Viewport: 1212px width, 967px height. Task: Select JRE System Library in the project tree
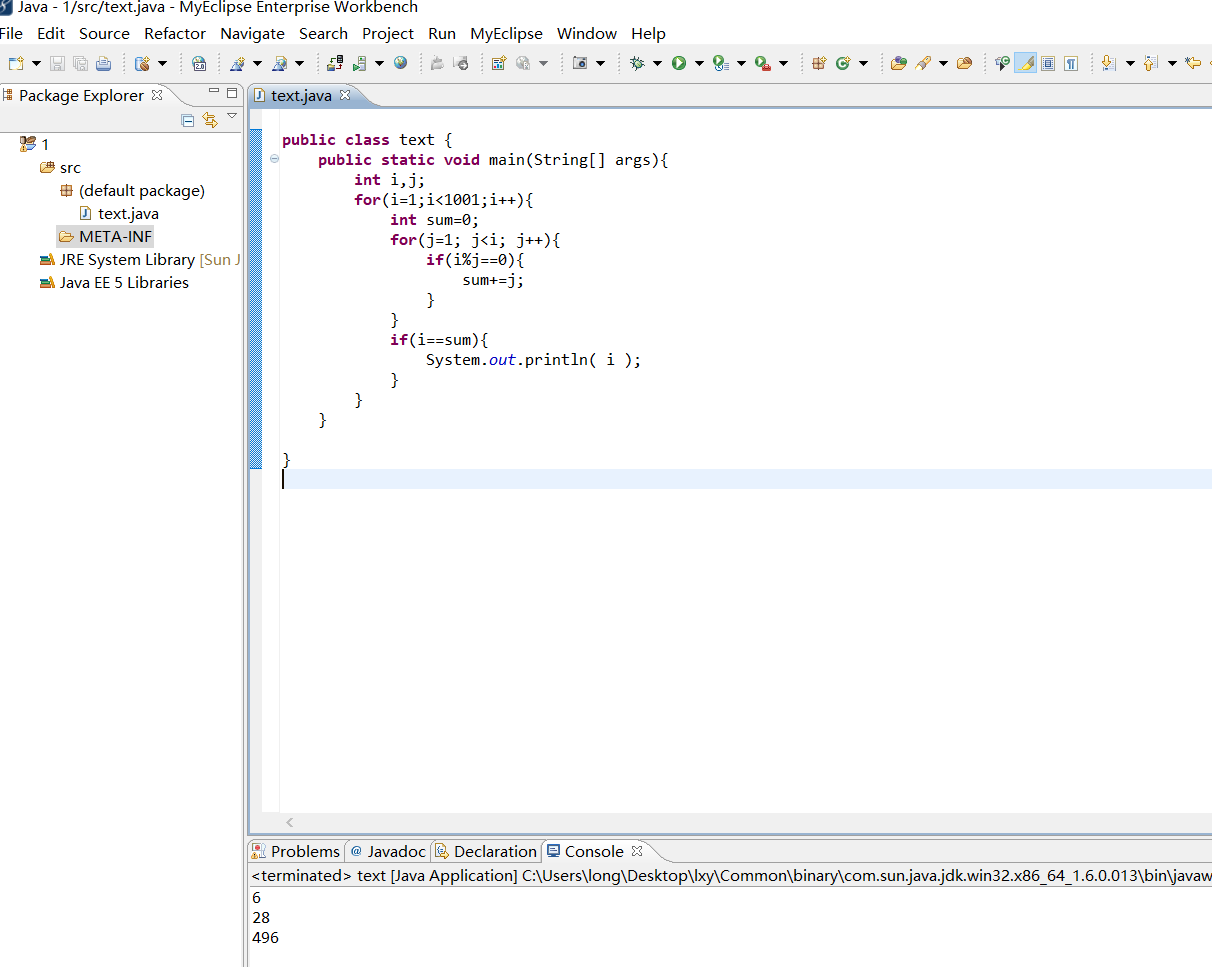click(127, 259)
